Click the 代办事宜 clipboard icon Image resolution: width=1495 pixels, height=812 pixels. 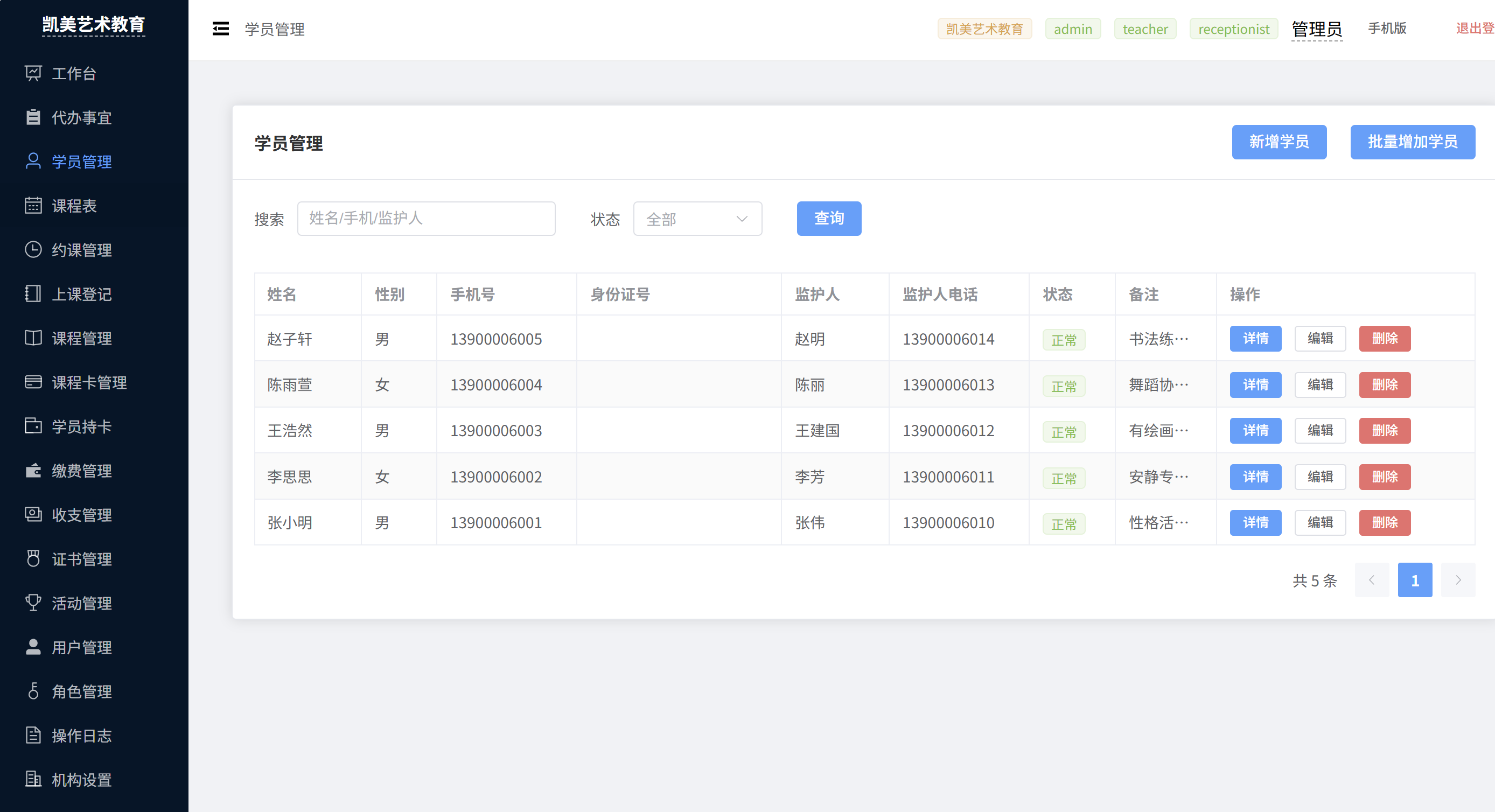33,117
